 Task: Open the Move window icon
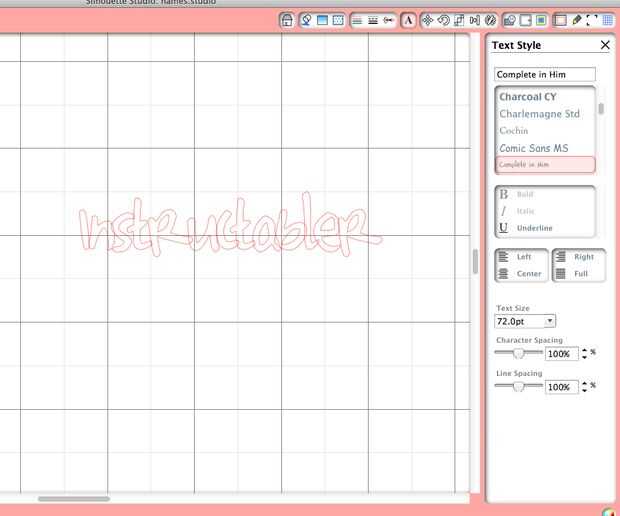(x=427, y=20)
